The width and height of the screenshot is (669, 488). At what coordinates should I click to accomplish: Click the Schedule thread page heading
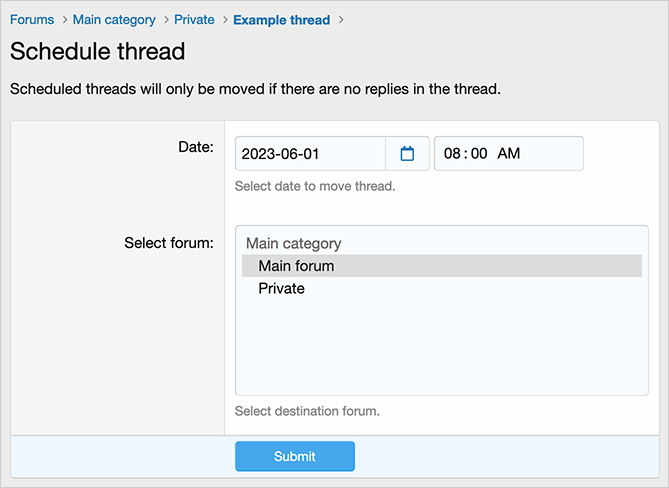(x=97, y=51)
